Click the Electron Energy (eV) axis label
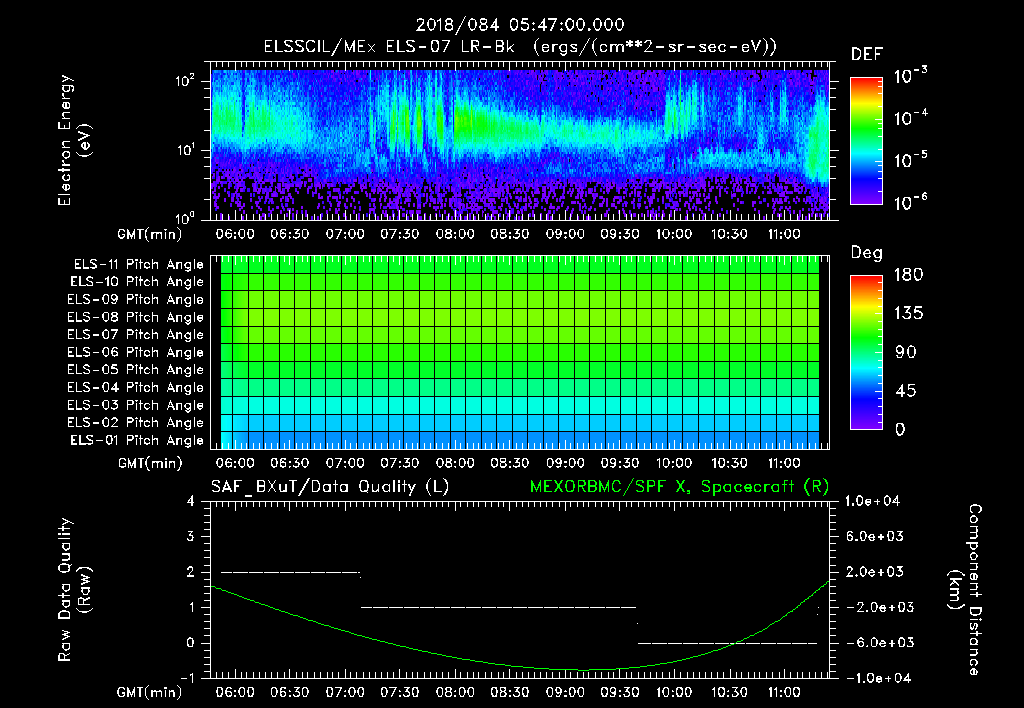 pos(73,141)
